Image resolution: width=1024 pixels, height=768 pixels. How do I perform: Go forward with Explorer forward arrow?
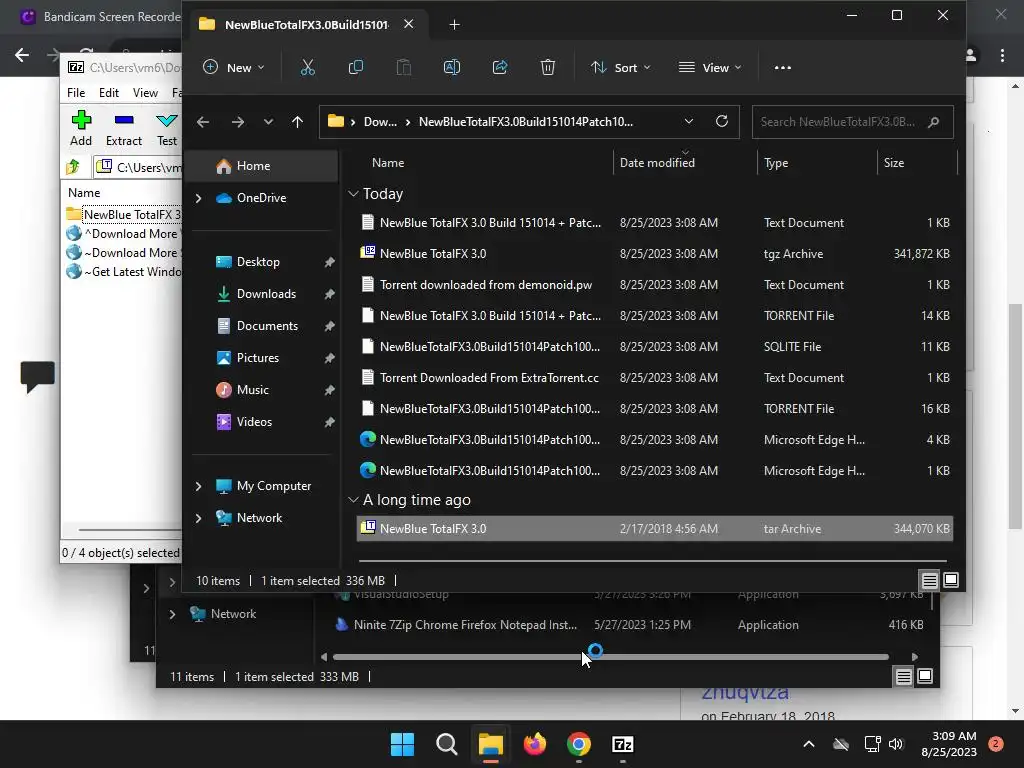pyautogui.click(x=238, y=122)
